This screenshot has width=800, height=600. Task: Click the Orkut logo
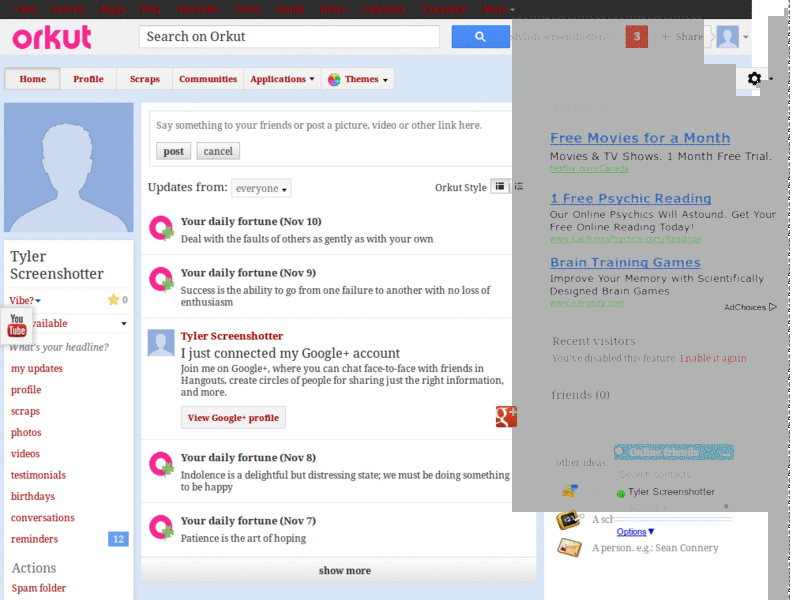(x=52, y=37)
